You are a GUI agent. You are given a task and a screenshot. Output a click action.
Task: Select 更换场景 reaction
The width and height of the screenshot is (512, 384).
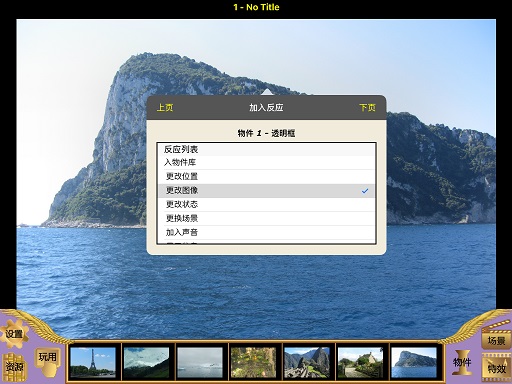tap(266, 218)
